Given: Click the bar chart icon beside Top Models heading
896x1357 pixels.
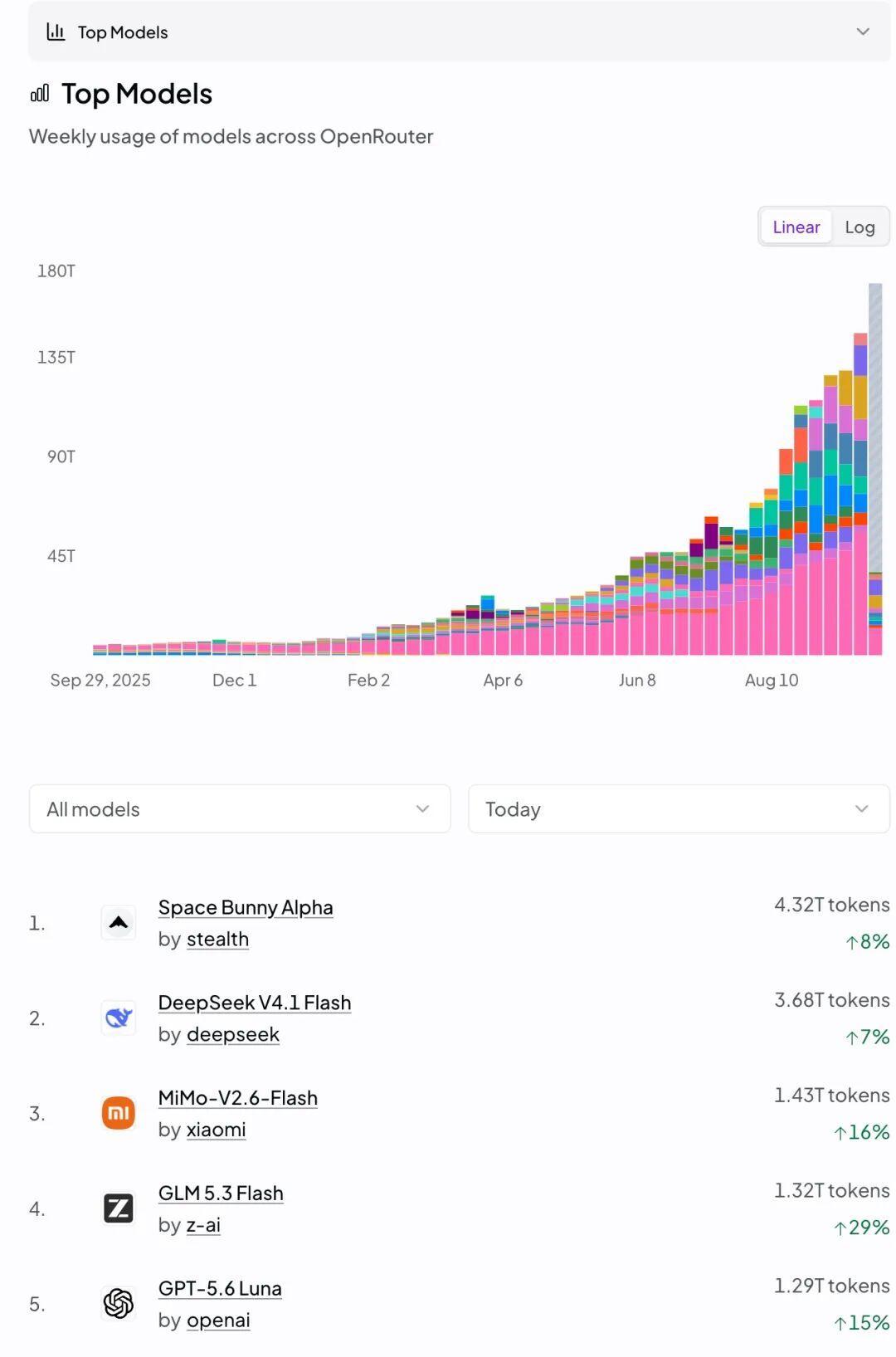Looking at the screenshot, I should point(40,94).
